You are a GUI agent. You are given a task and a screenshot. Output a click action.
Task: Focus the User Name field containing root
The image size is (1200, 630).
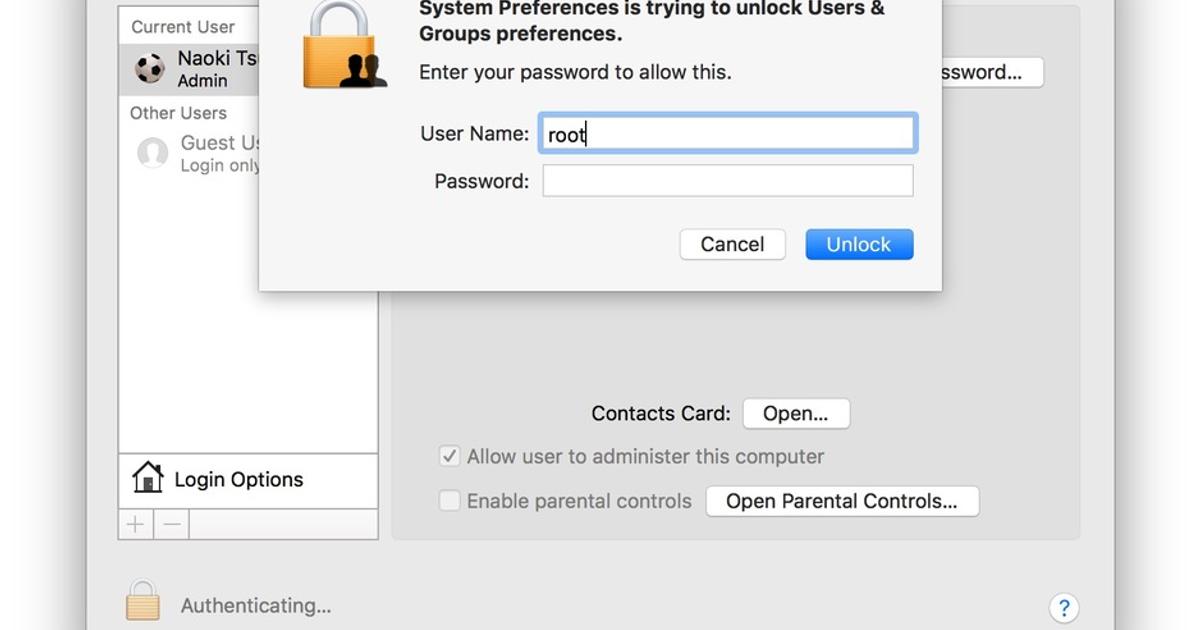(728, 134)
